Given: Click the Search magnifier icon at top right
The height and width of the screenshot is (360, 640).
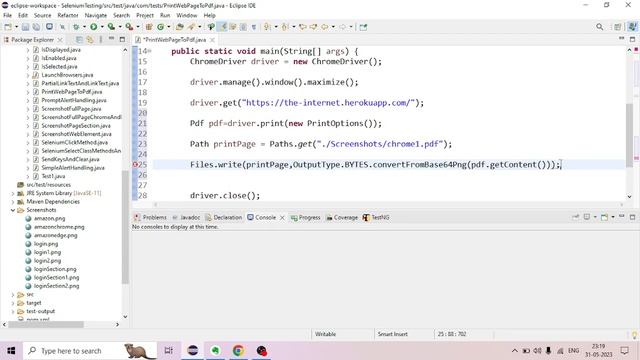Looking at the screenshot, I should (599, 27).
